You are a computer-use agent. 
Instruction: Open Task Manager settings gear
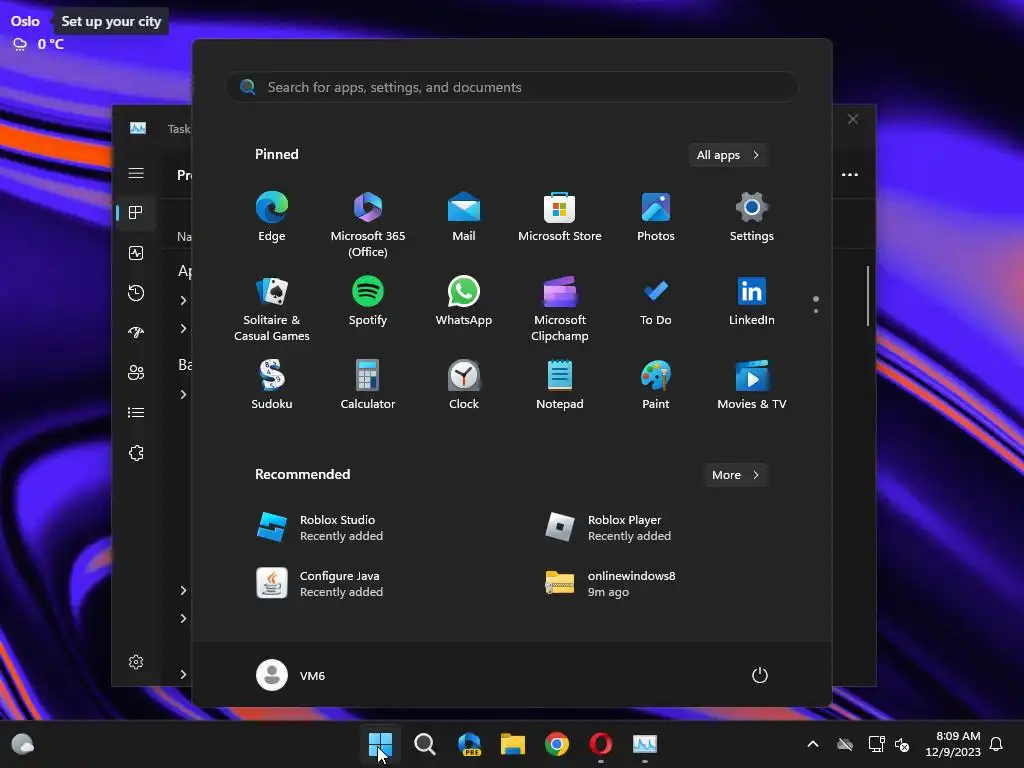click(136, 662)
